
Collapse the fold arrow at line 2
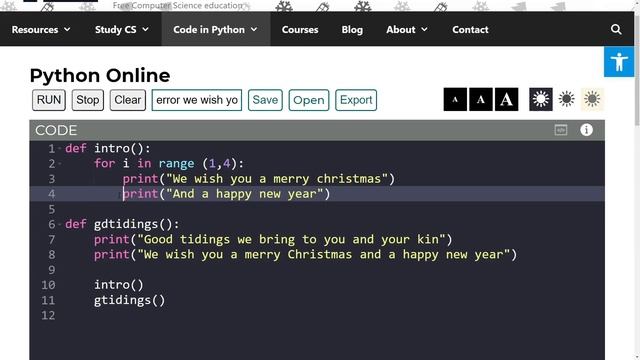(x=60, y=164)
